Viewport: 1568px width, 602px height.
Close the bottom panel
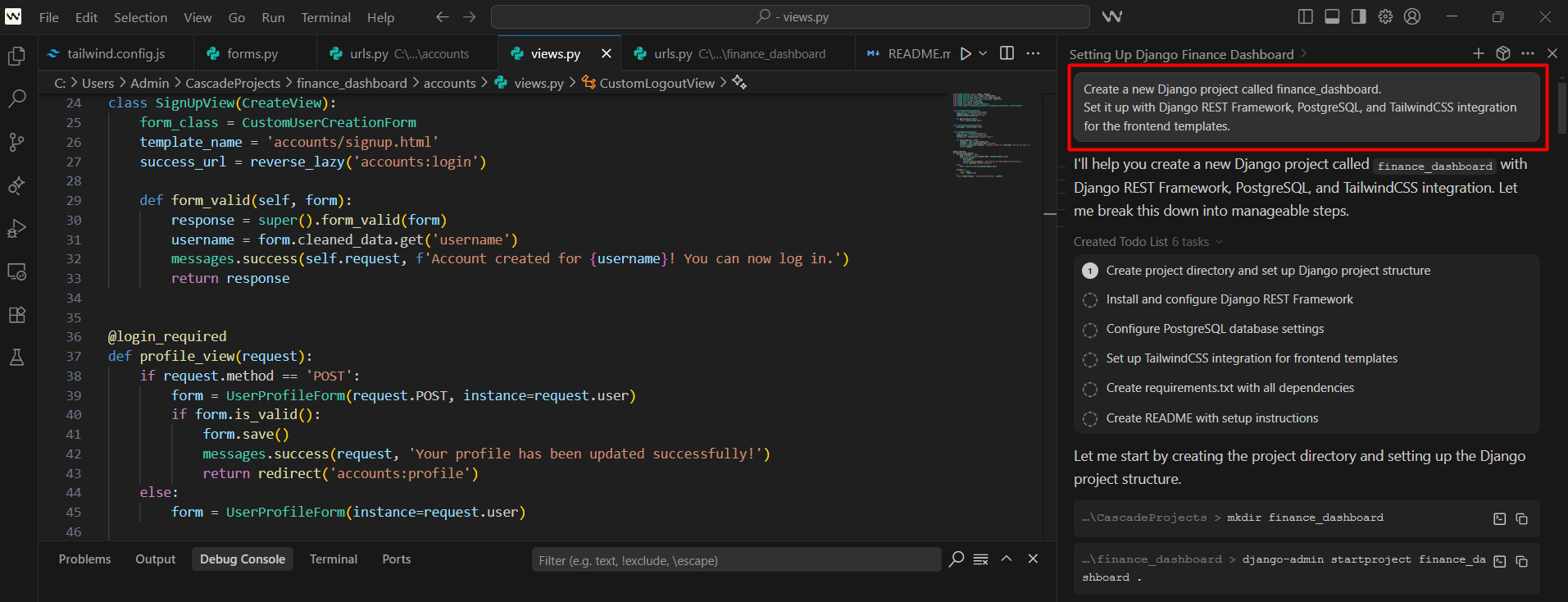pyautogui.click(x=1033, y=559)
